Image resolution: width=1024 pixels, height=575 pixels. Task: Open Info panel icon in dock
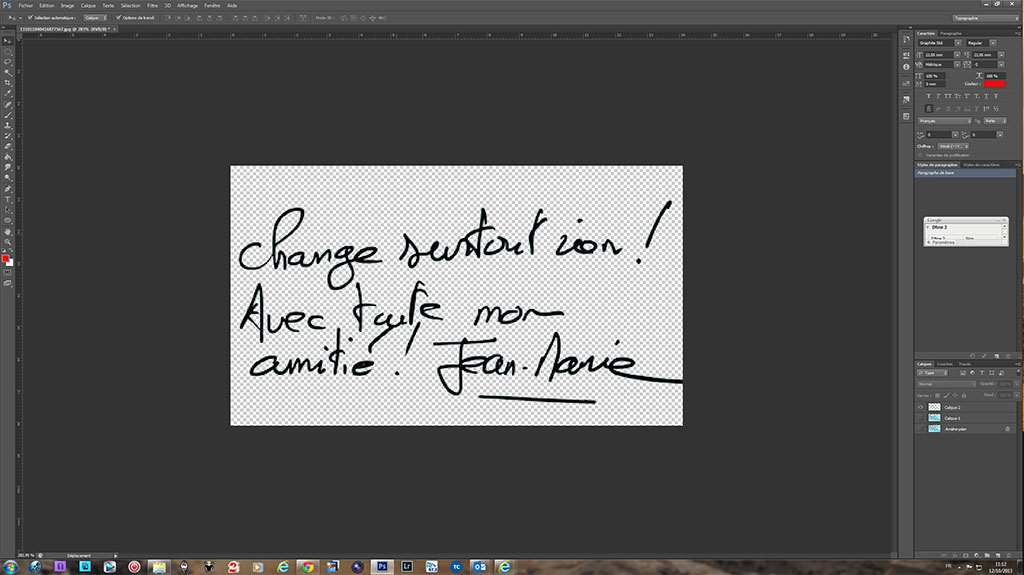tap(906, 67)
